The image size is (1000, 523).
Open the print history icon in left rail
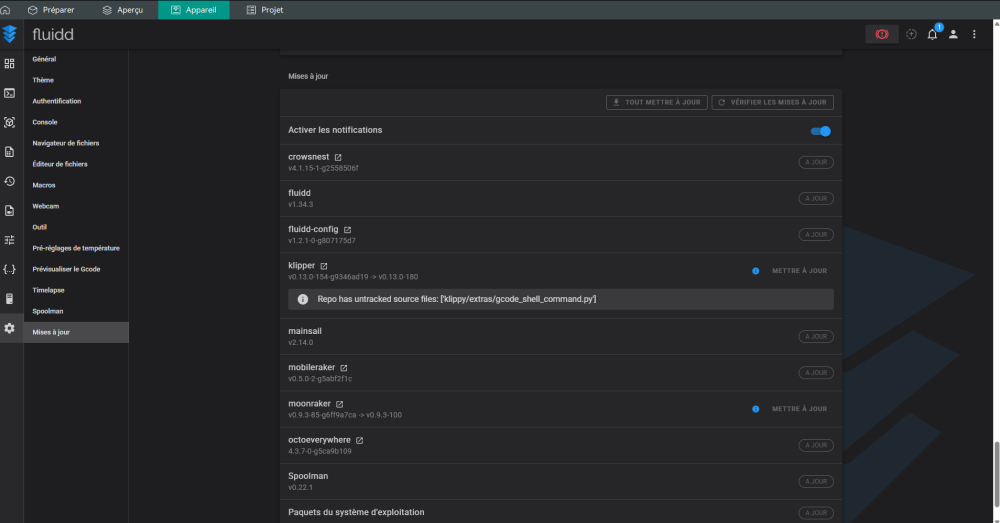point(10,181)
